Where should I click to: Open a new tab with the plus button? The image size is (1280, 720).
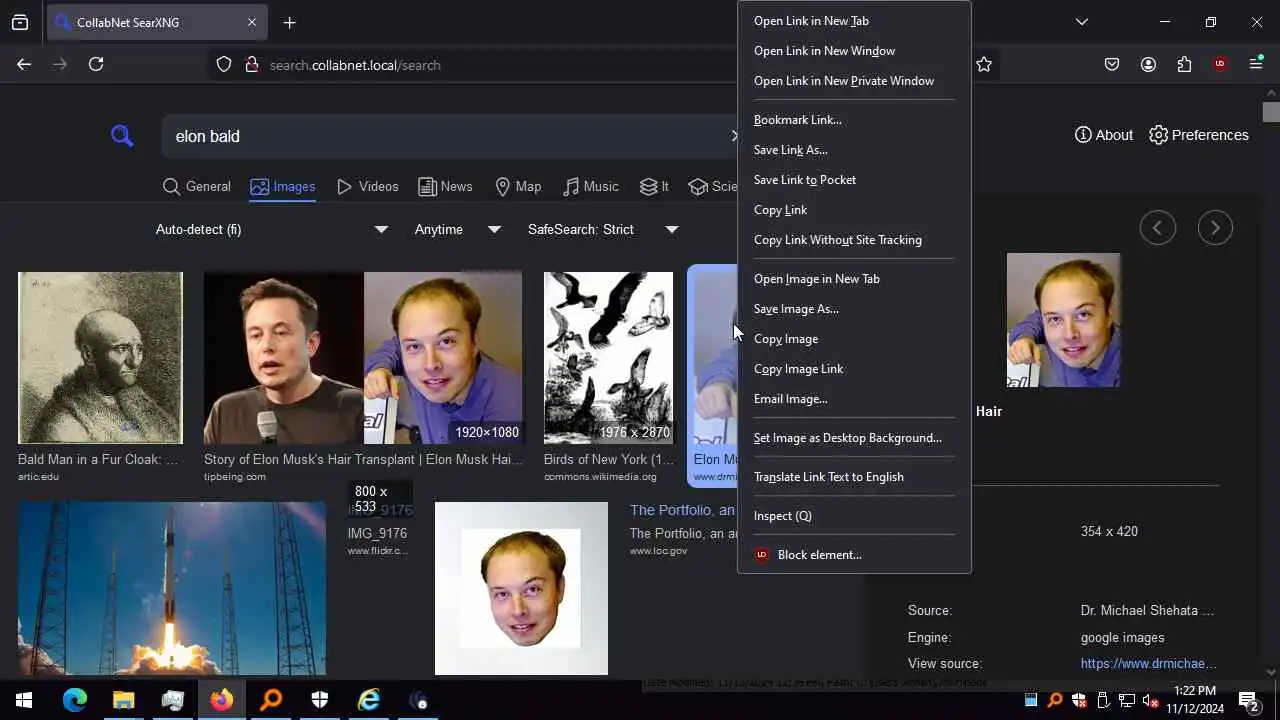(289, 22)
